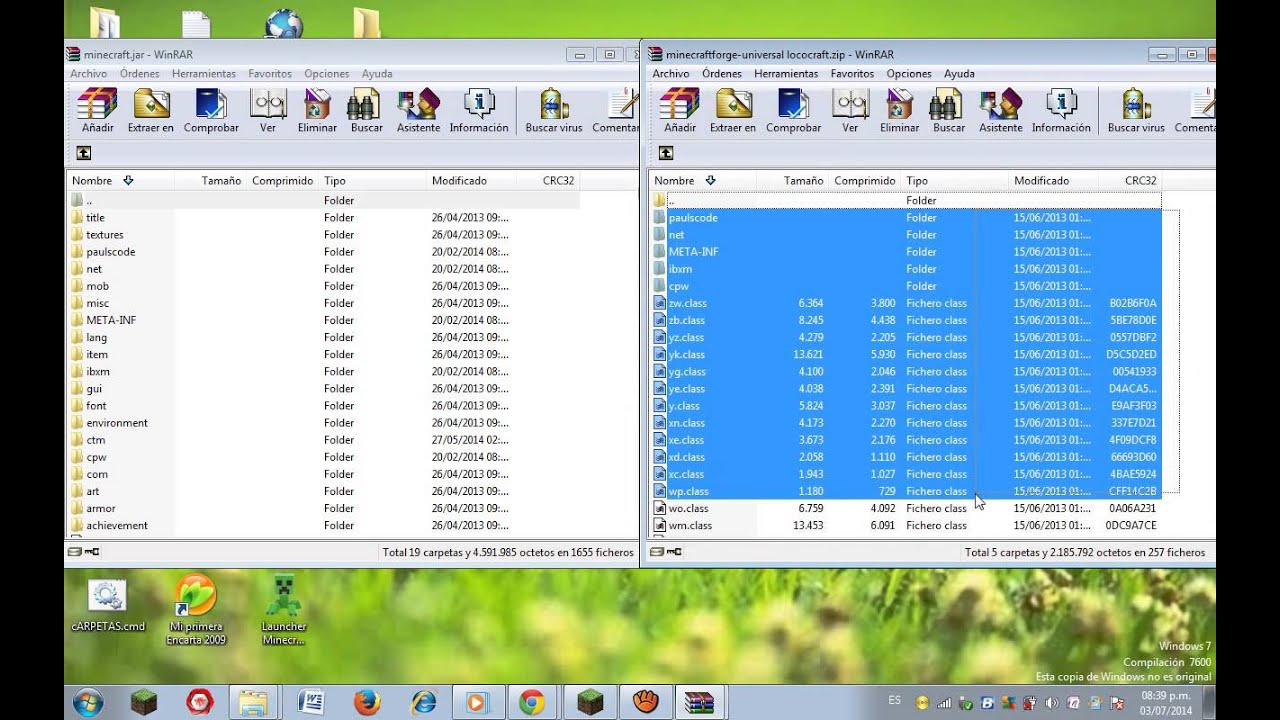This screenshot has height=720, width=1280.
Task: Open Opciones menu in minecraftforge zip window
Action: (909, 74)
